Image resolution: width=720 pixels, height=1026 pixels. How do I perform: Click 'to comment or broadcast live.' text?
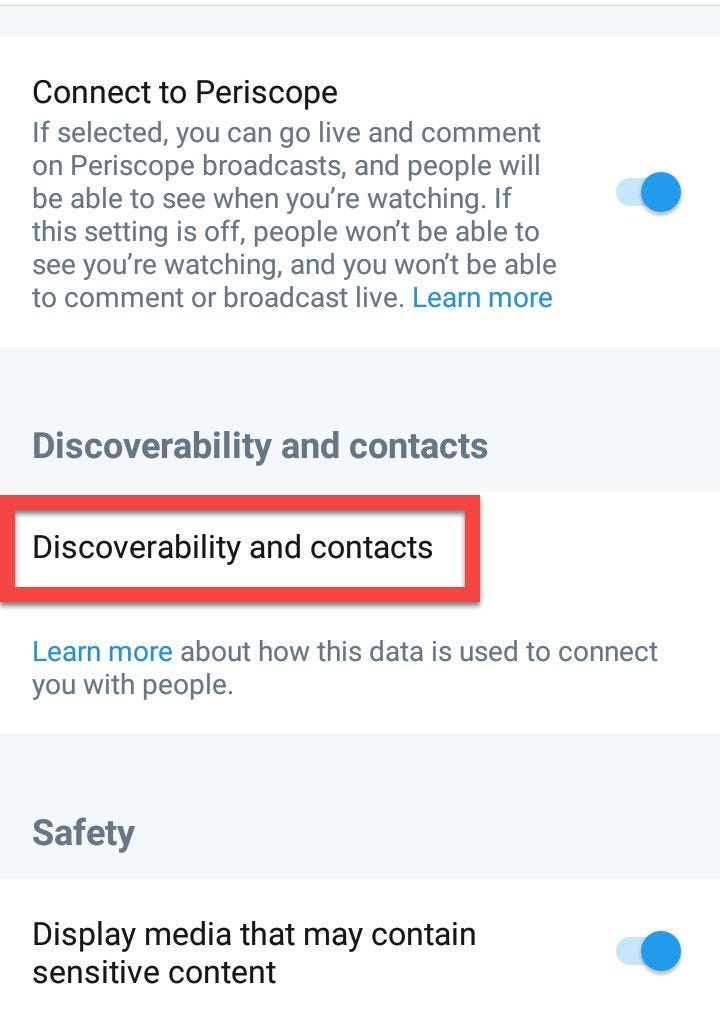(x=218, y=298)
